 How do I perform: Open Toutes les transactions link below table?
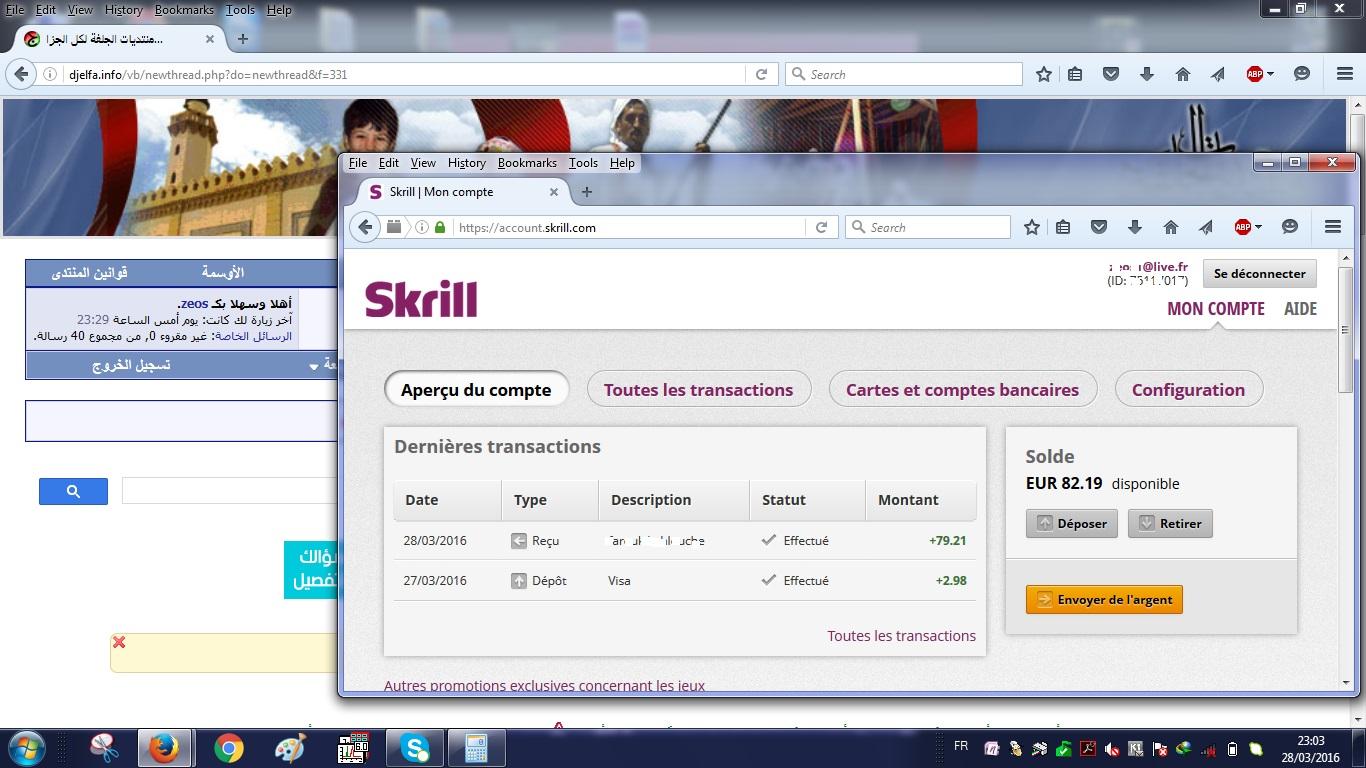coord(901,636)
